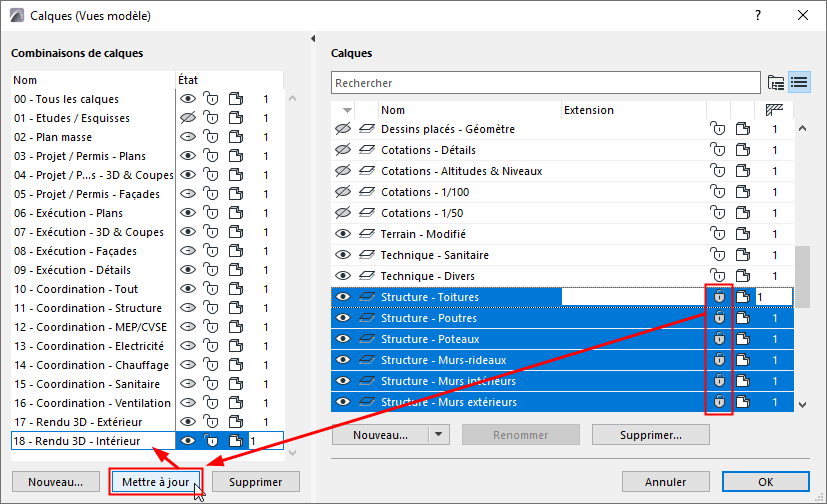Select 02 - Plan masse combination
This screenshot has height=504, width=827.
tap(53, 137)
